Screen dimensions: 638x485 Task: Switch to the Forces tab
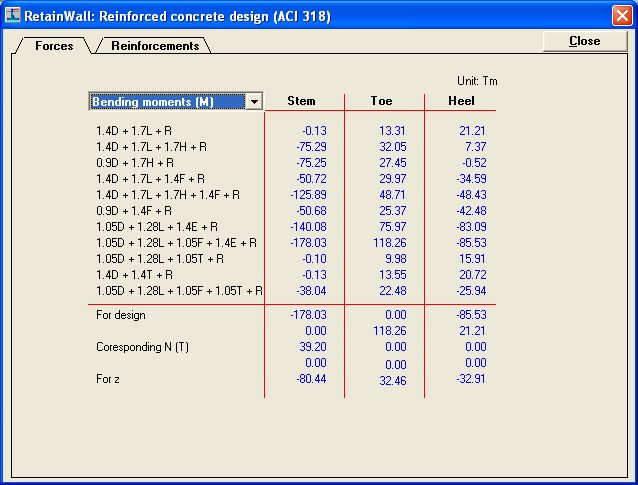coord(54,46)
